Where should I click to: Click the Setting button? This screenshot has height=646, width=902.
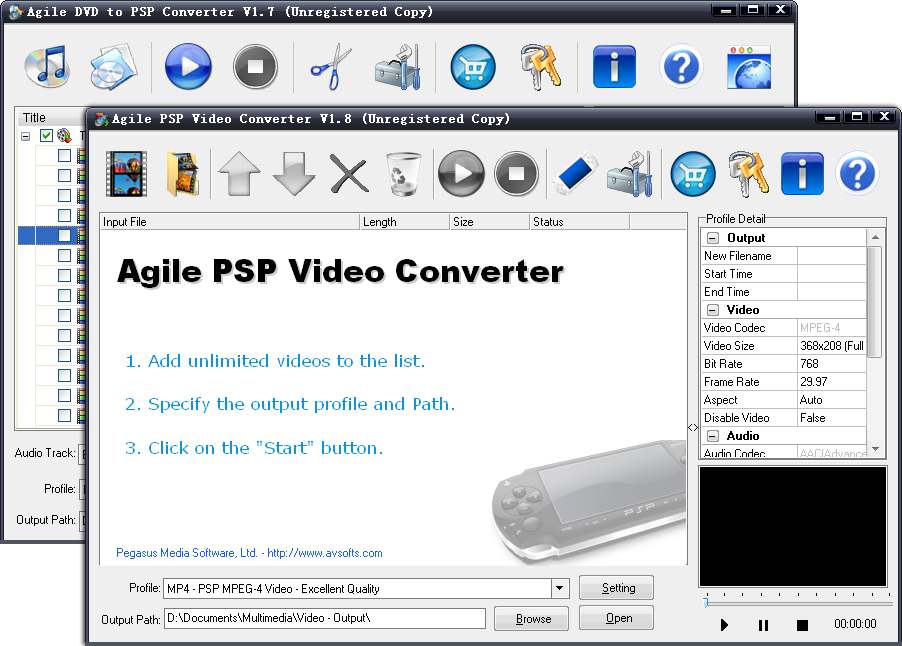coord(616,588)
